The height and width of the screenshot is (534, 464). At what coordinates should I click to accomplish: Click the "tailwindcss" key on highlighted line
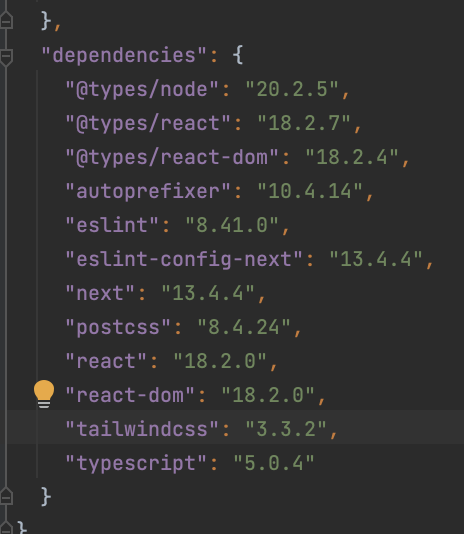point(142,429)
